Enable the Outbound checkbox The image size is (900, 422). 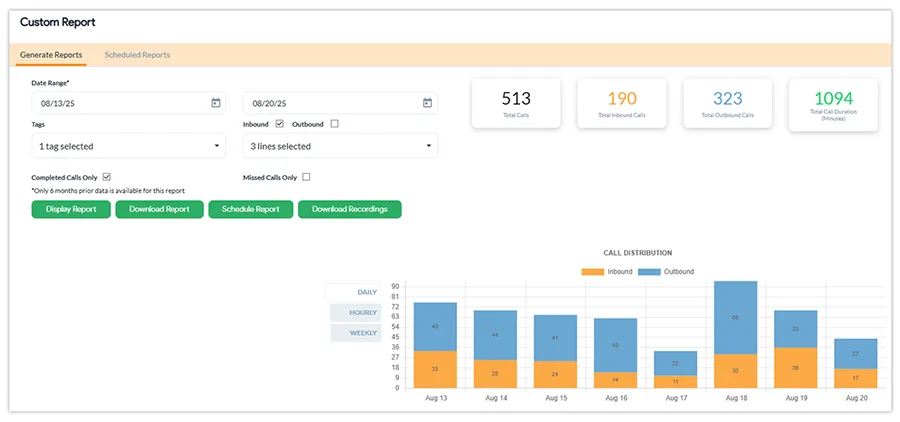335,123
